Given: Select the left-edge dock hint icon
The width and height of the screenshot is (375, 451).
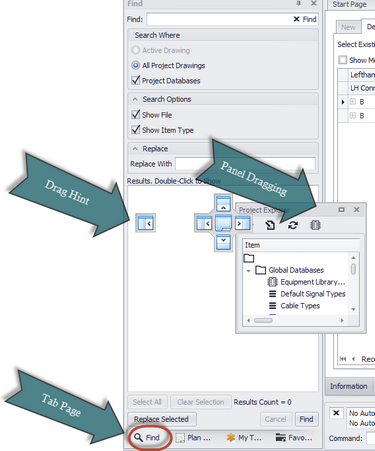Looking at the screenshot, I should [146, 223].
